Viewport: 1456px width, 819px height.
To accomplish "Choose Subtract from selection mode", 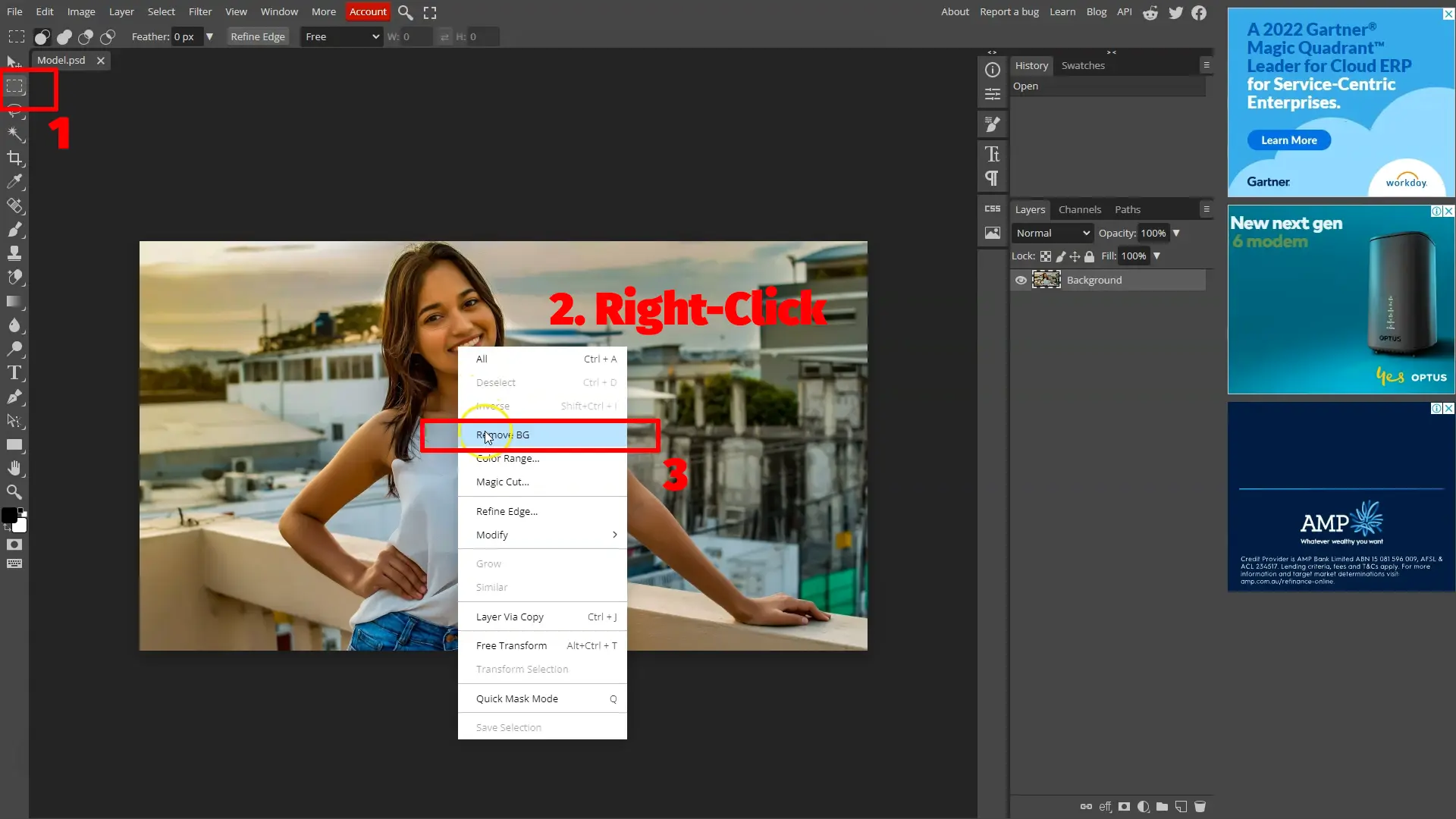I will pos(86,36).
